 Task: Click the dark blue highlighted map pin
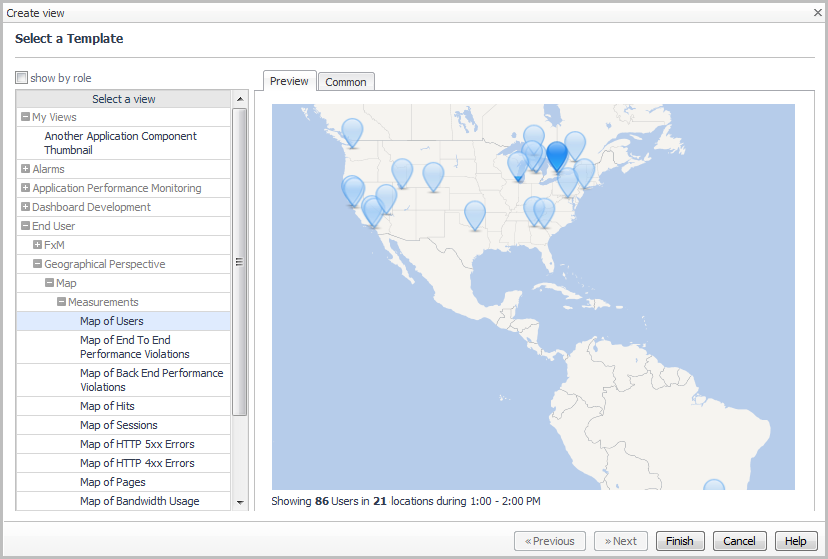tap(557, 156)
